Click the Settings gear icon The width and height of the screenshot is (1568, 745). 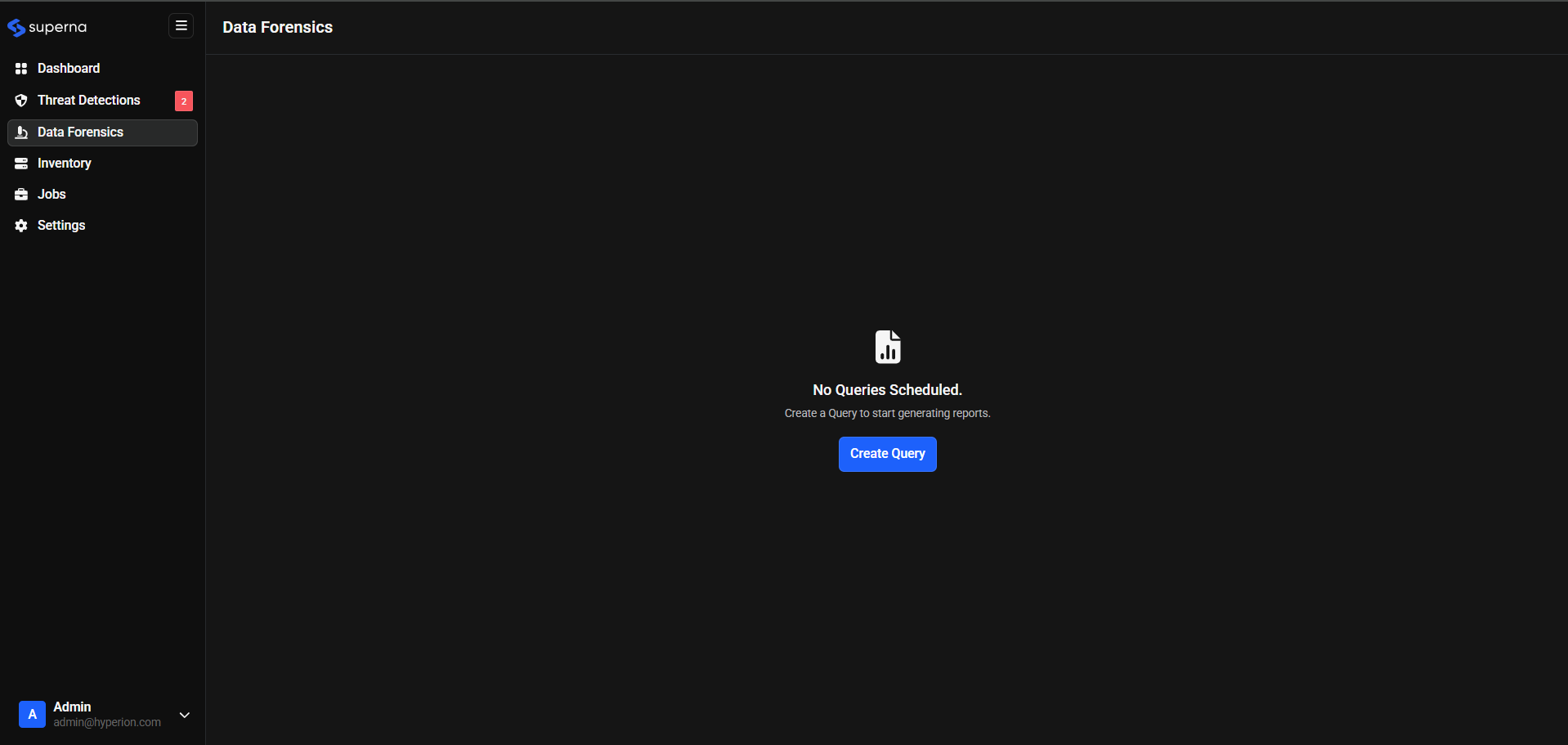21,226
